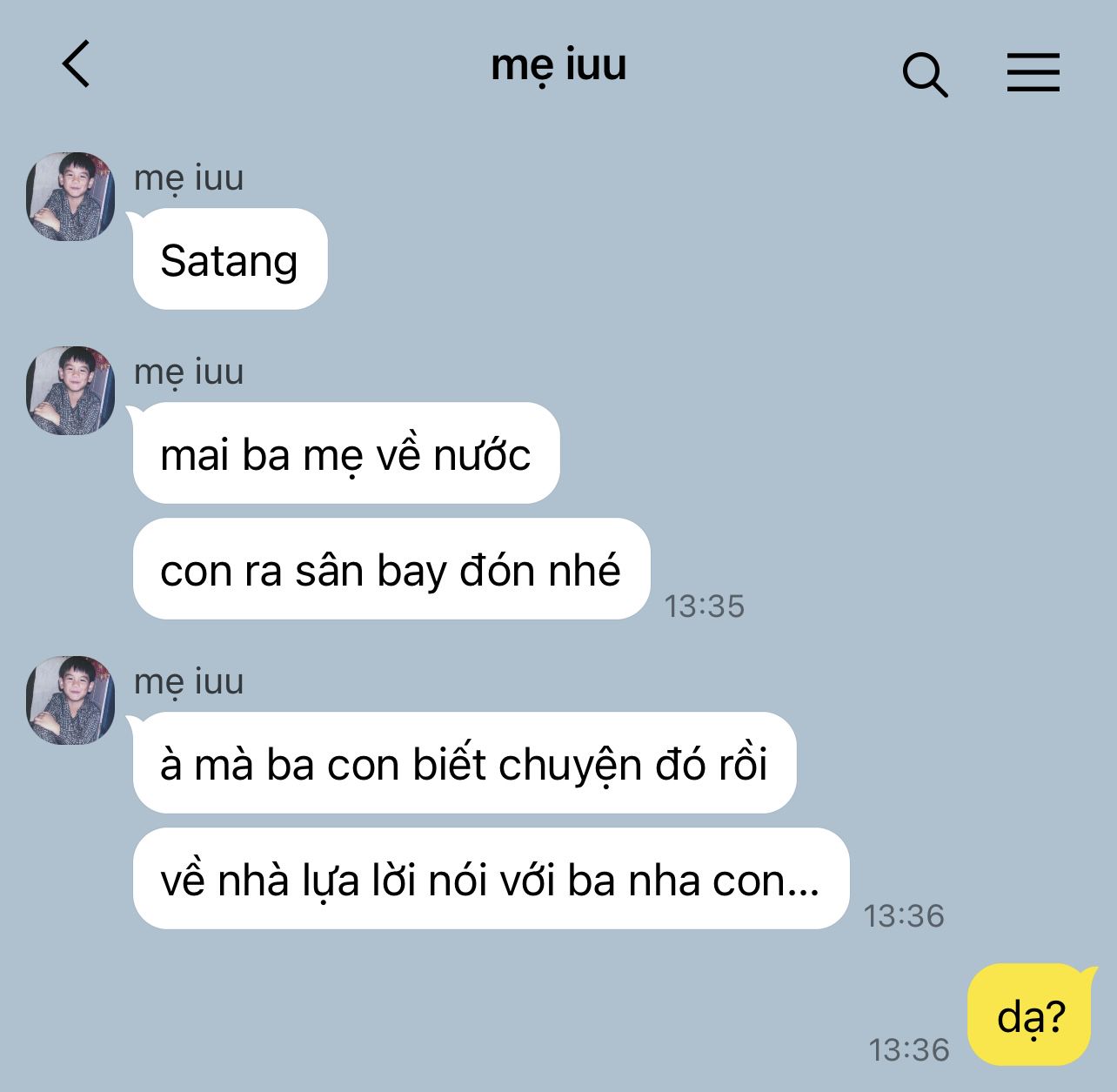Tap the 13:36 timestamp beside "dạ?"

pos(909,1049)
